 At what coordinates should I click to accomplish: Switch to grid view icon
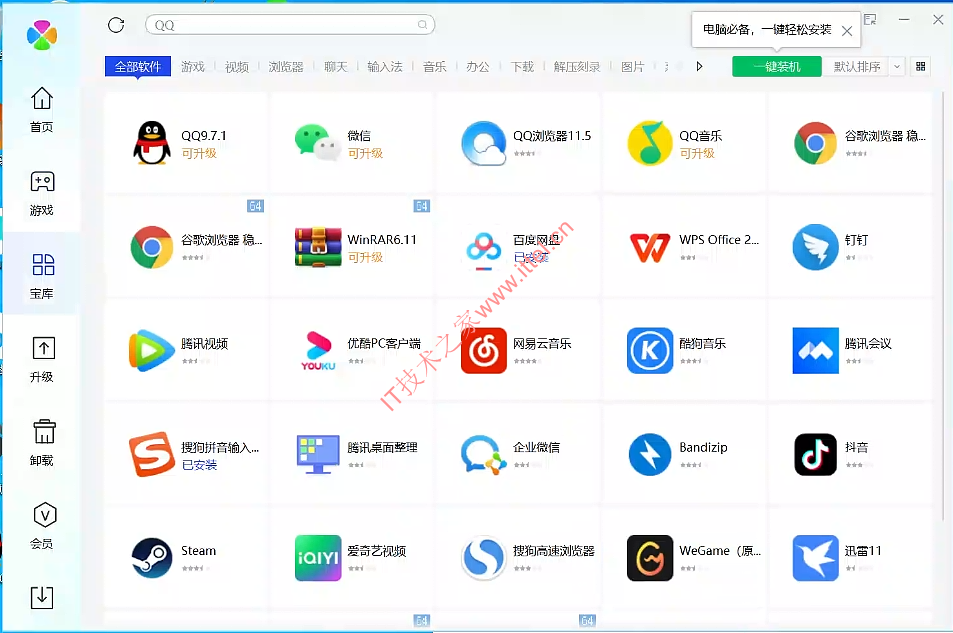[x=921, y=66]
